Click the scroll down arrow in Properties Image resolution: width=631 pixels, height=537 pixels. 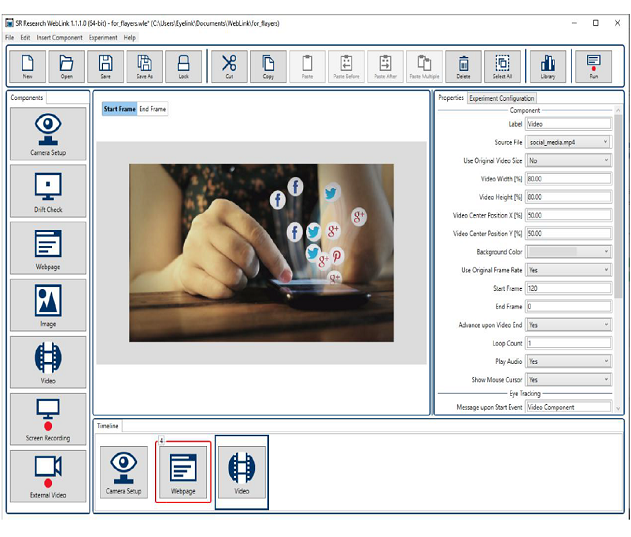[x=618, y=409]
